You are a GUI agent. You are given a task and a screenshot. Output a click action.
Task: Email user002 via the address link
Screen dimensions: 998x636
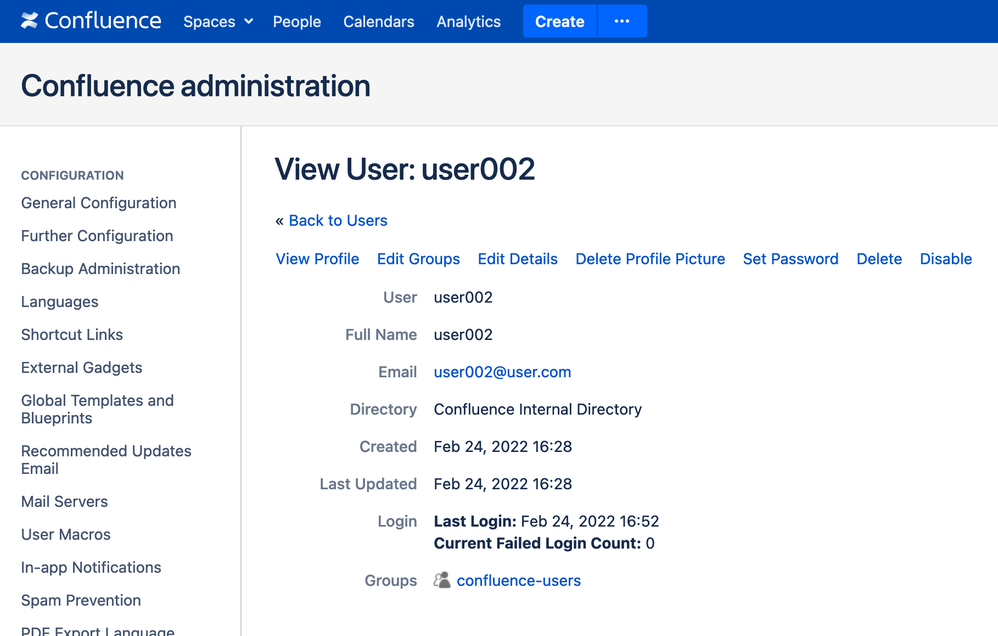click(x=502, y=371)
